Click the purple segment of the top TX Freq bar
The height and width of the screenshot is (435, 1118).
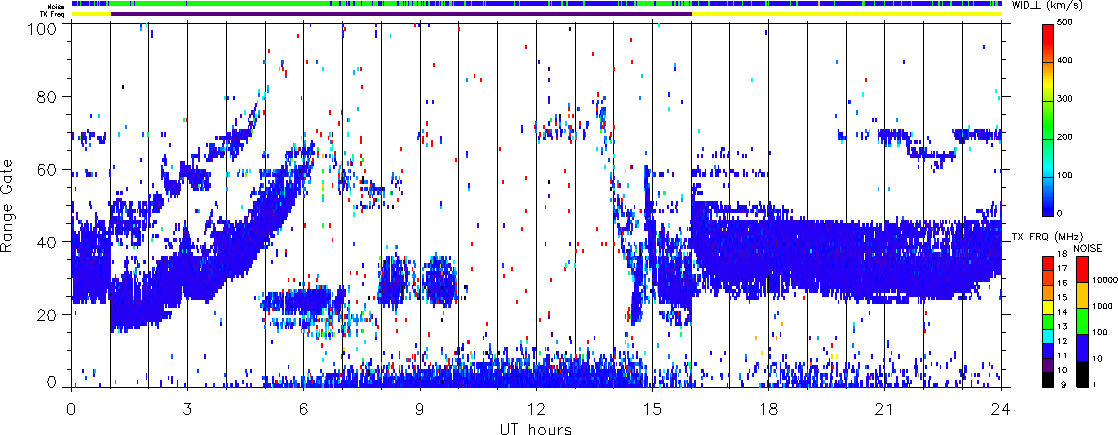(400, 14)
